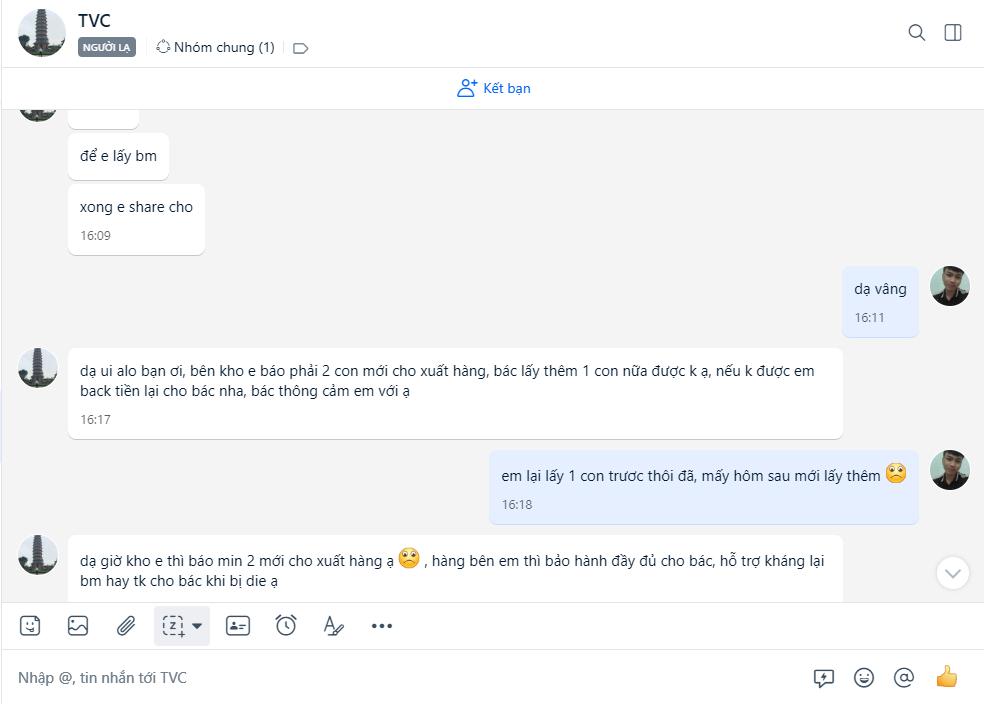Open the emoji picker
The height and width of the screenshot is (704, 984).
(x=864, y=678)
